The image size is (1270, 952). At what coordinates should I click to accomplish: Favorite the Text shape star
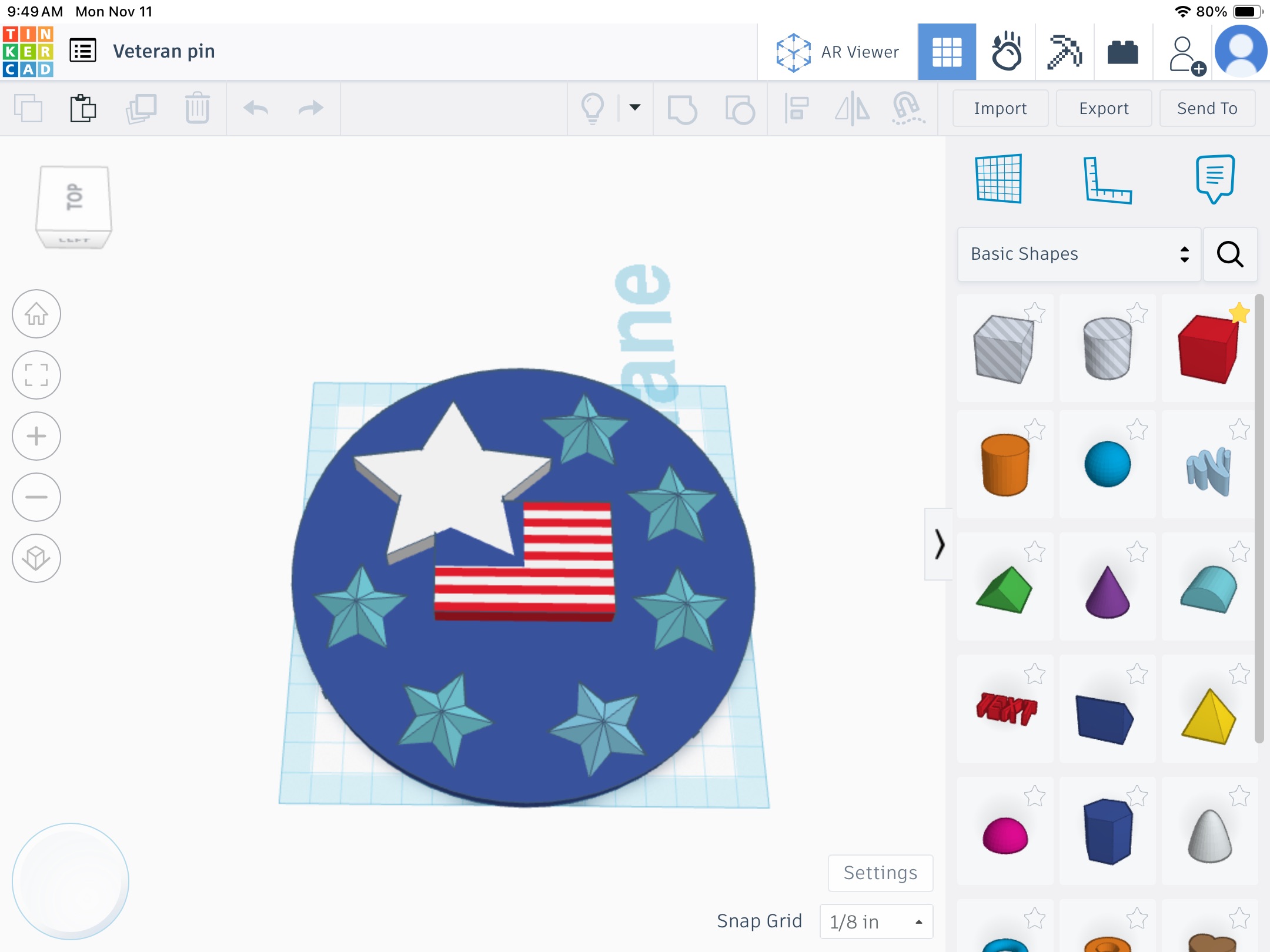point(1035,673)
